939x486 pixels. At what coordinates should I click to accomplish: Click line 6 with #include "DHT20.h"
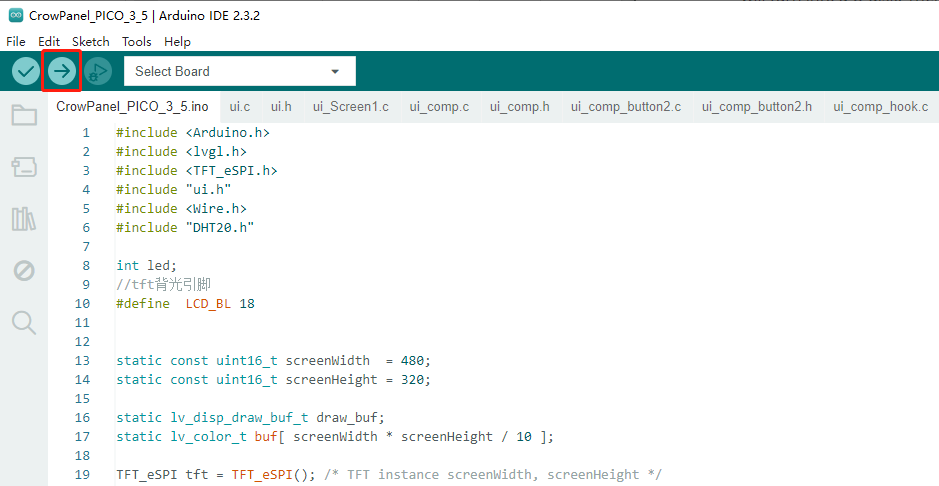tap(185, 227)
